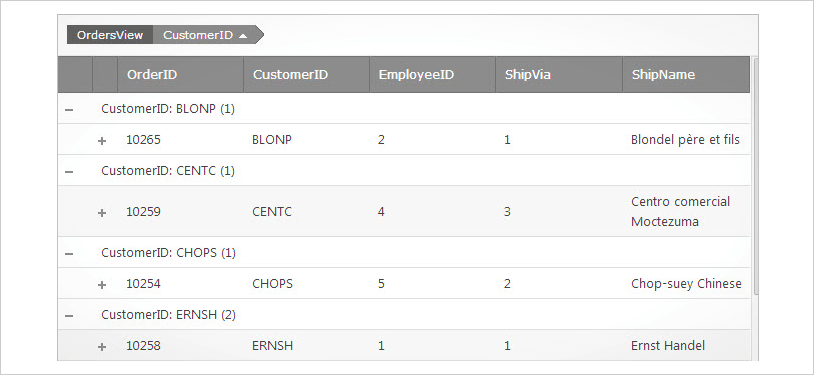Expand details of order 10259
Image resolution: width=814 pixels, height=375 pixels.
(102, 212)
